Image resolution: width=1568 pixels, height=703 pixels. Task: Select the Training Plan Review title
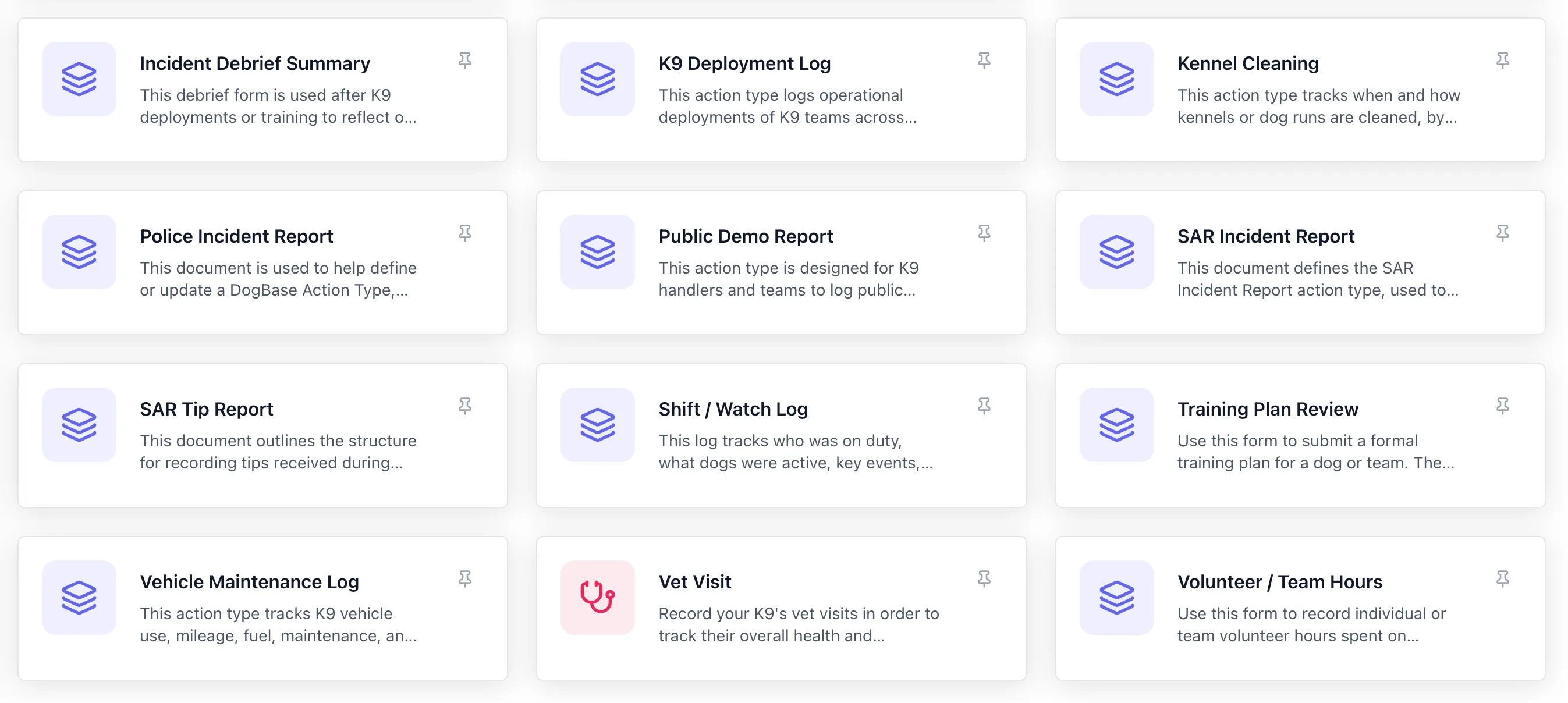coord(1267,409)
